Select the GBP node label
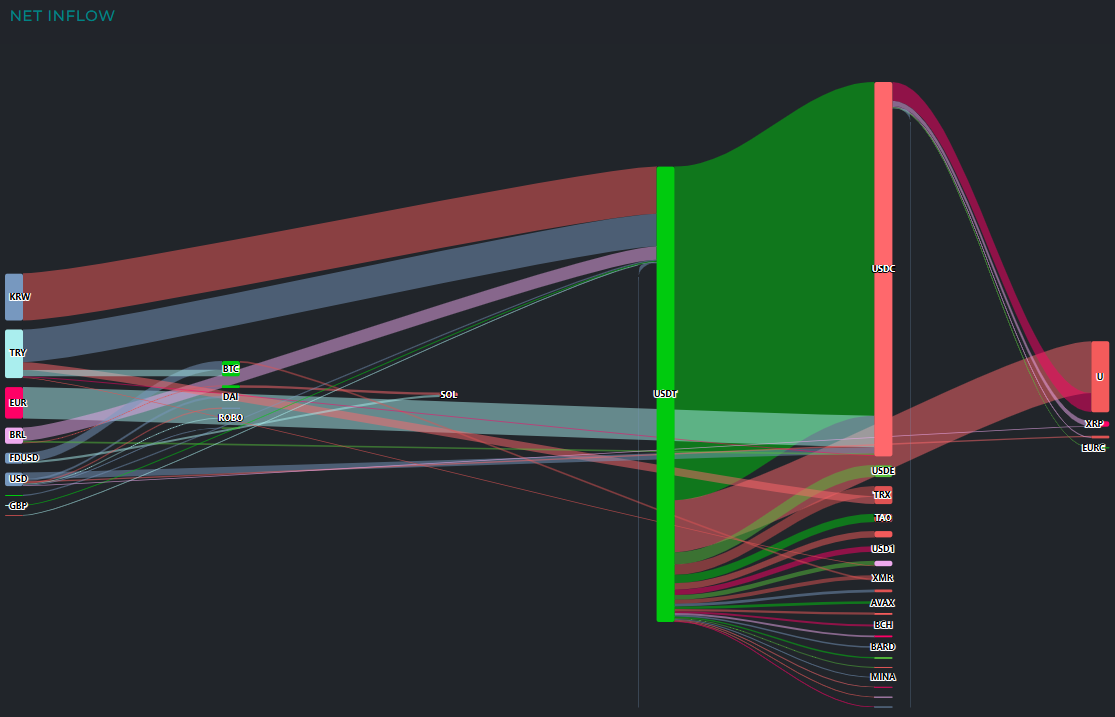Viewport: 1115px width, 717px height. pos(18,506)
